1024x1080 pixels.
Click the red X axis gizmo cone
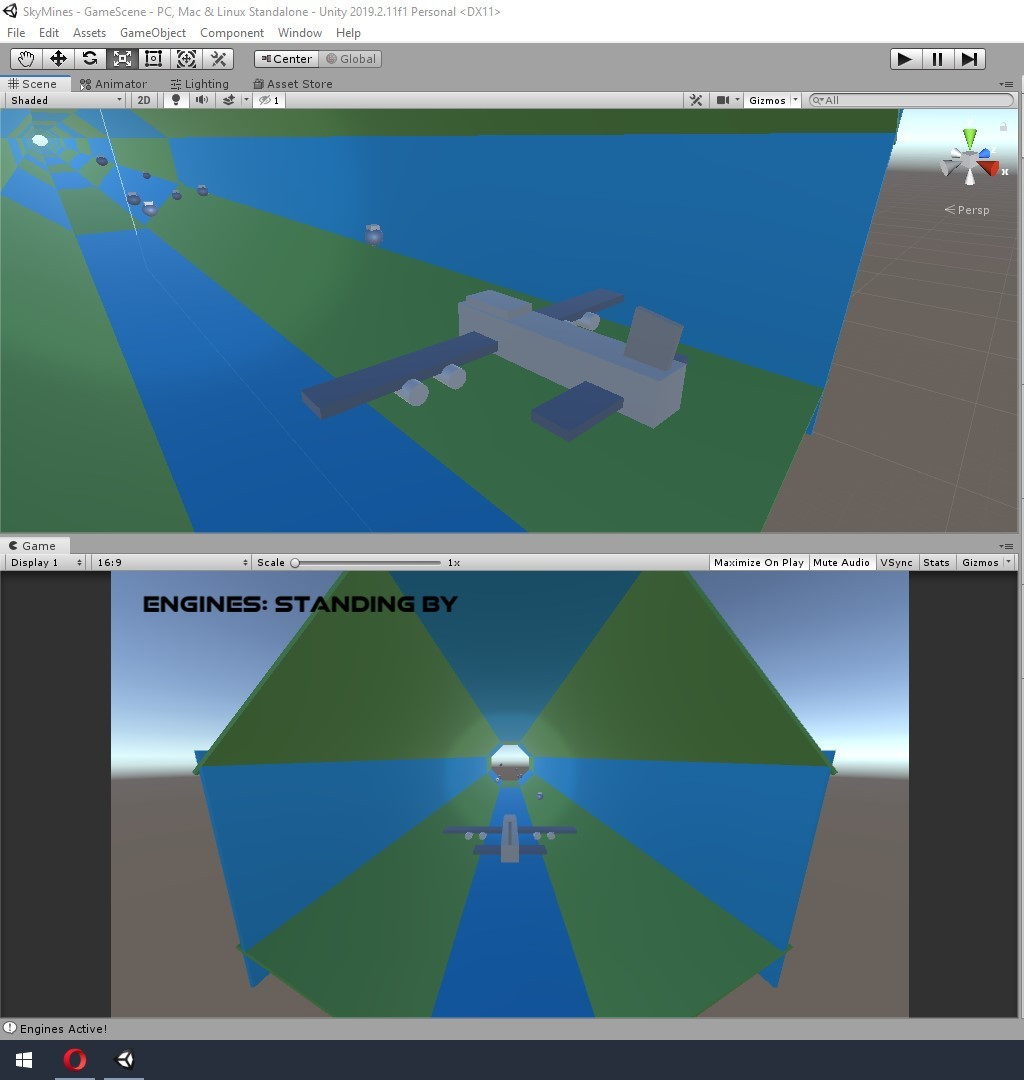[x=990, y=167]
